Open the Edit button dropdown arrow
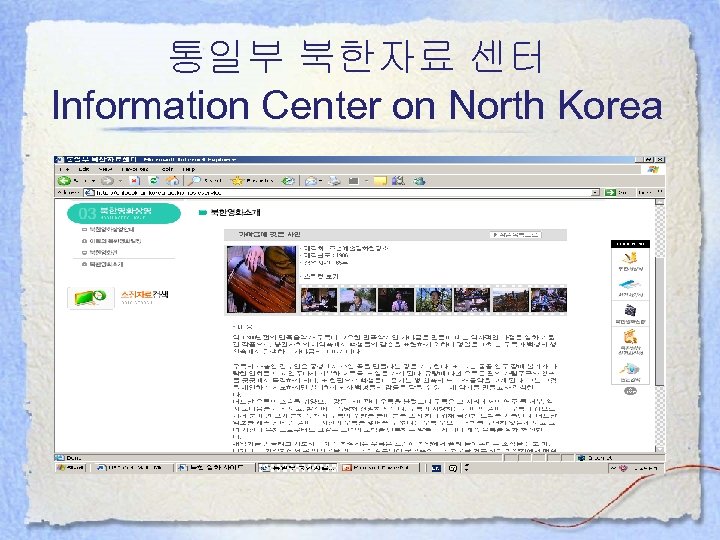 click(x=366, y=181)
